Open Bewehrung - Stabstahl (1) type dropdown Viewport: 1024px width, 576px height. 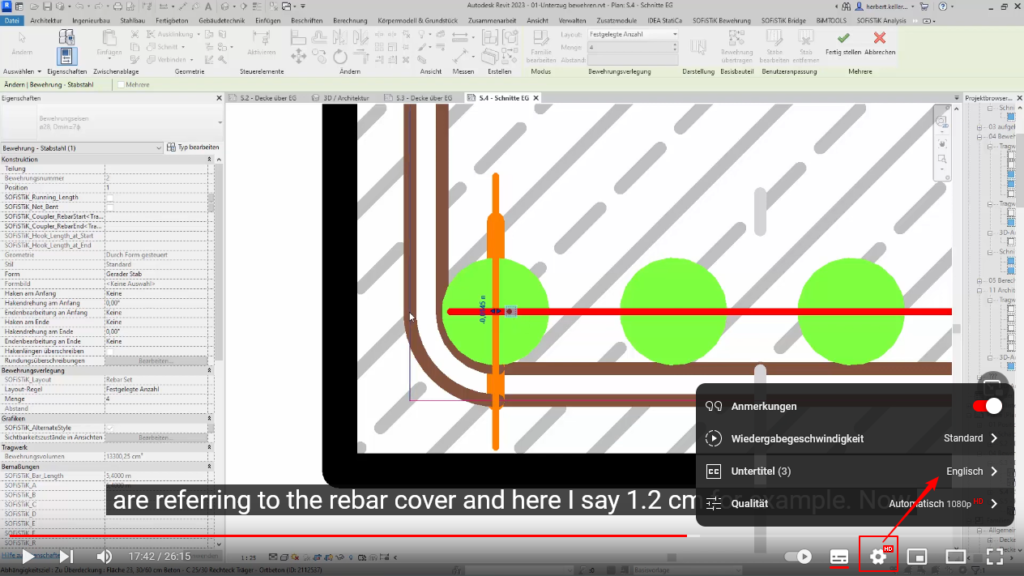coord(82,148)
